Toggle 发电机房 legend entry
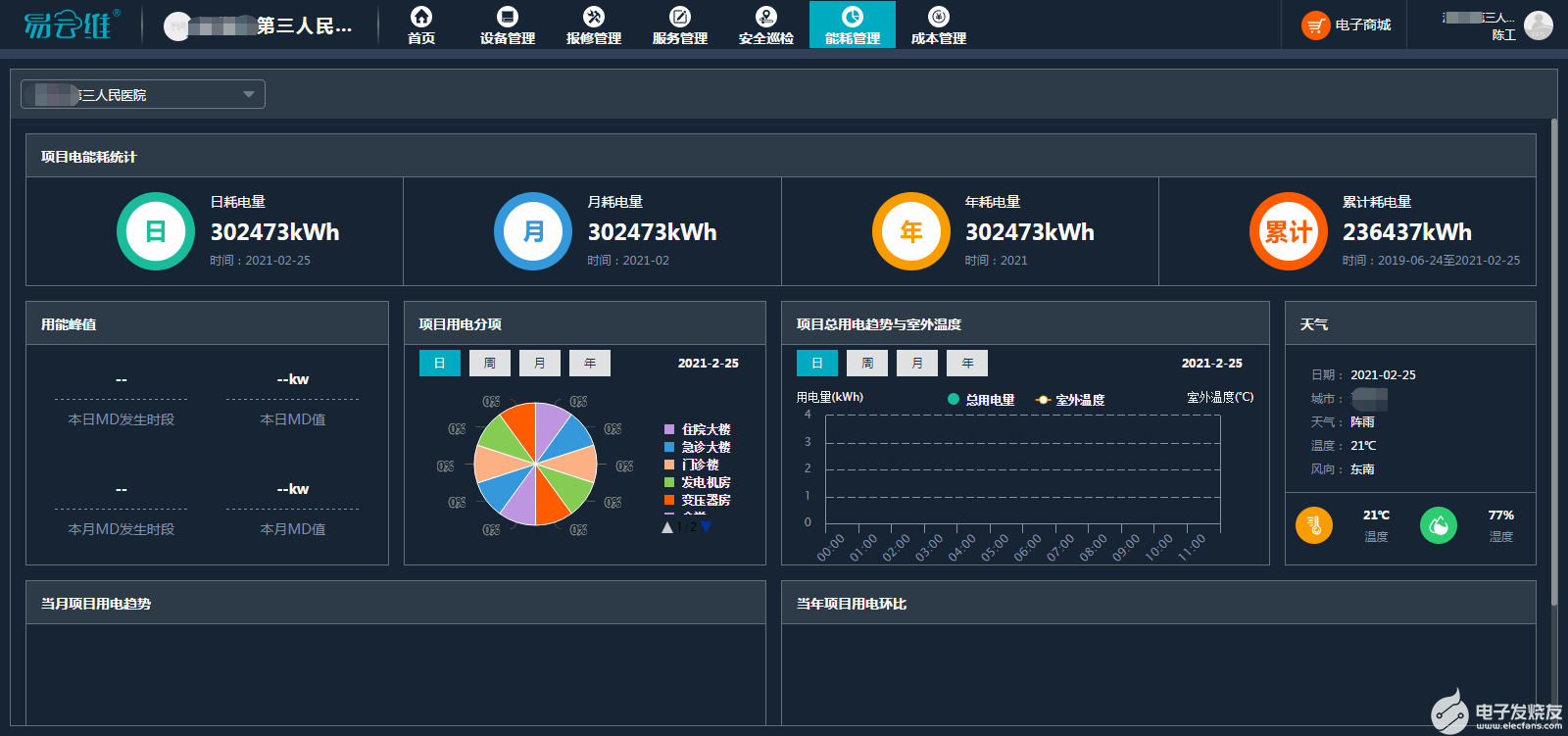1568x736 pixels. coord(698,482)
